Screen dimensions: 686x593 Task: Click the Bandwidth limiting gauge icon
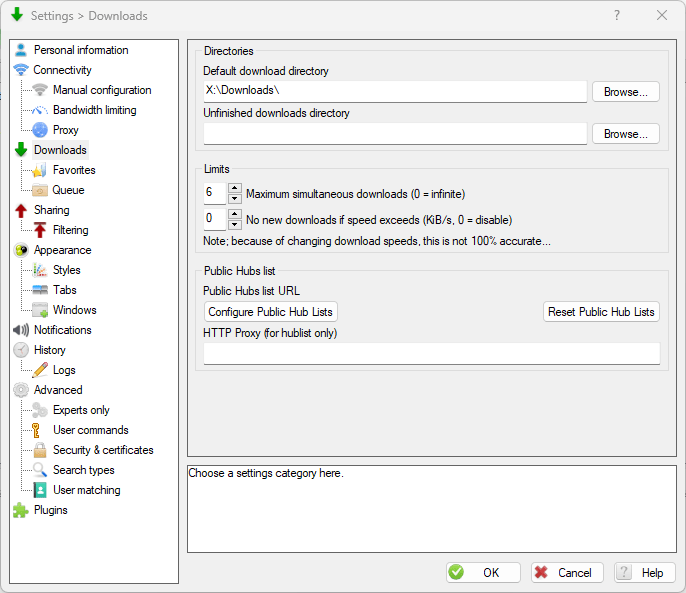[40, 110]
